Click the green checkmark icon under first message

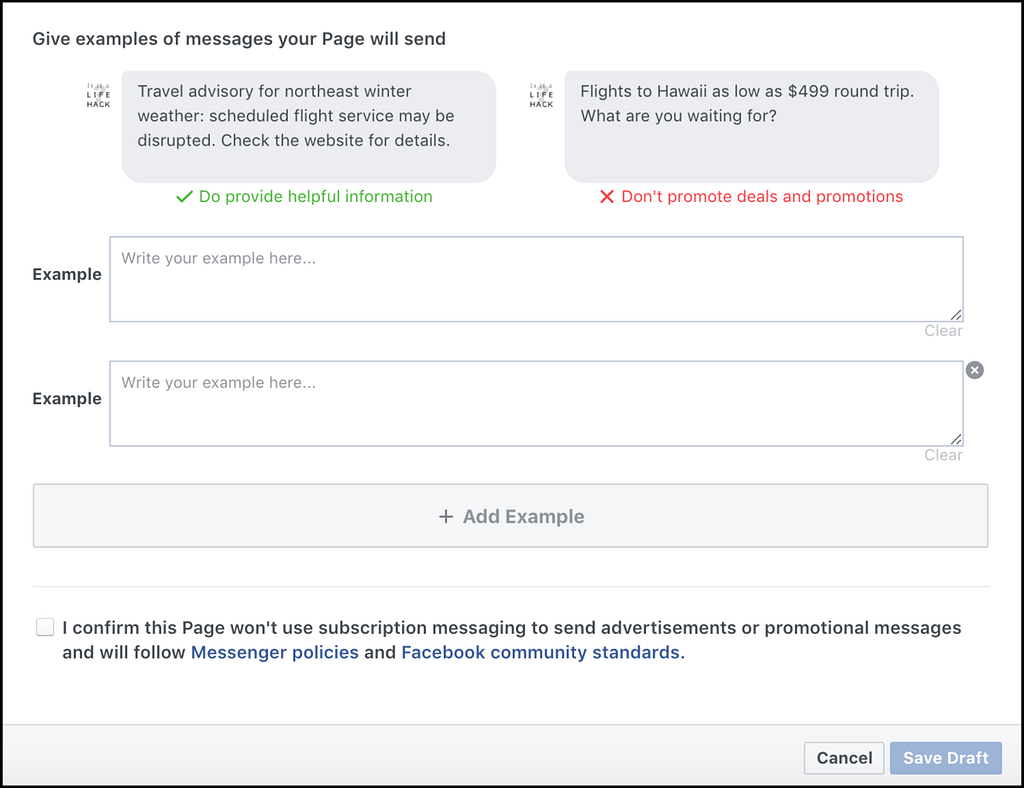184,197
